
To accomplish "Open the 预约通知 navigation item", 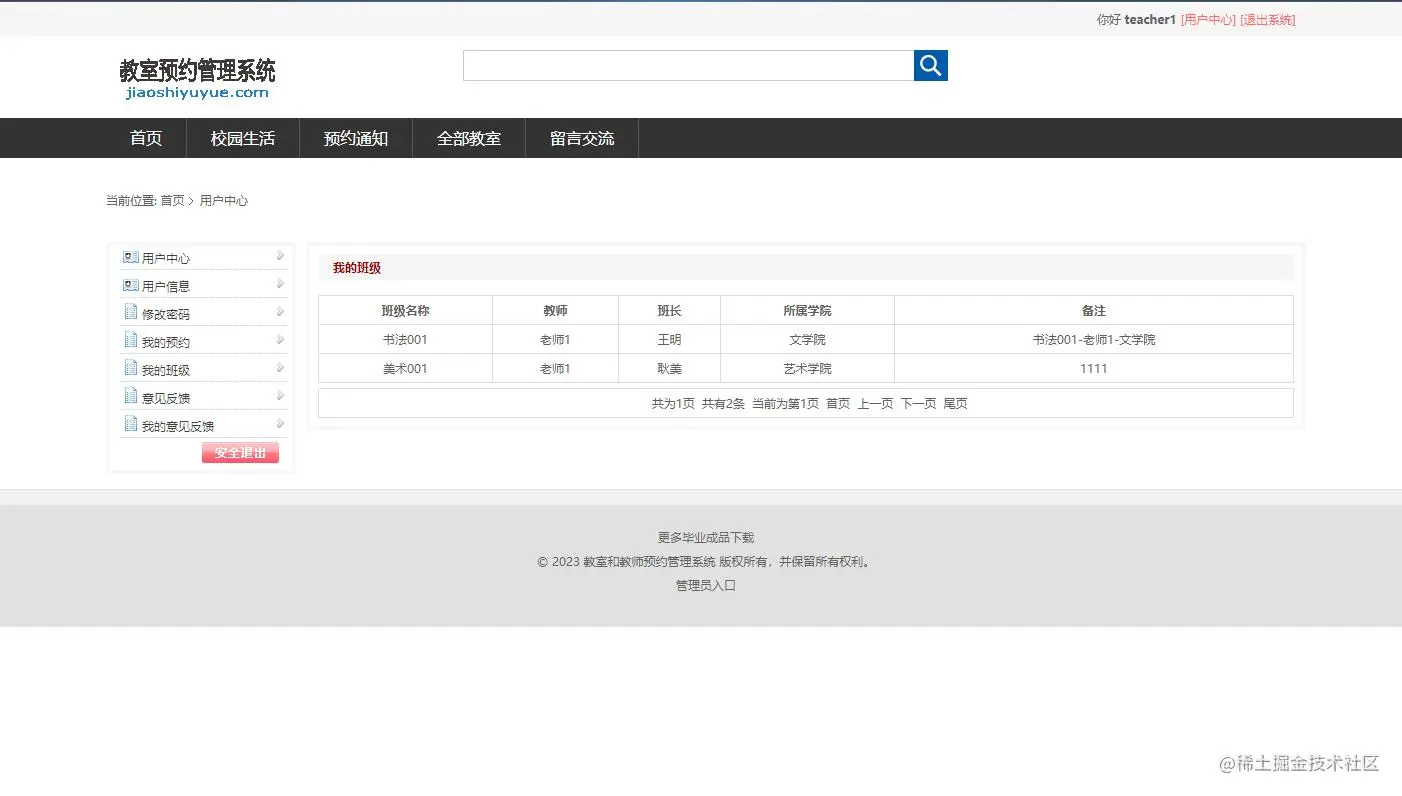I will pyautogui.click(x=356, y=138).
